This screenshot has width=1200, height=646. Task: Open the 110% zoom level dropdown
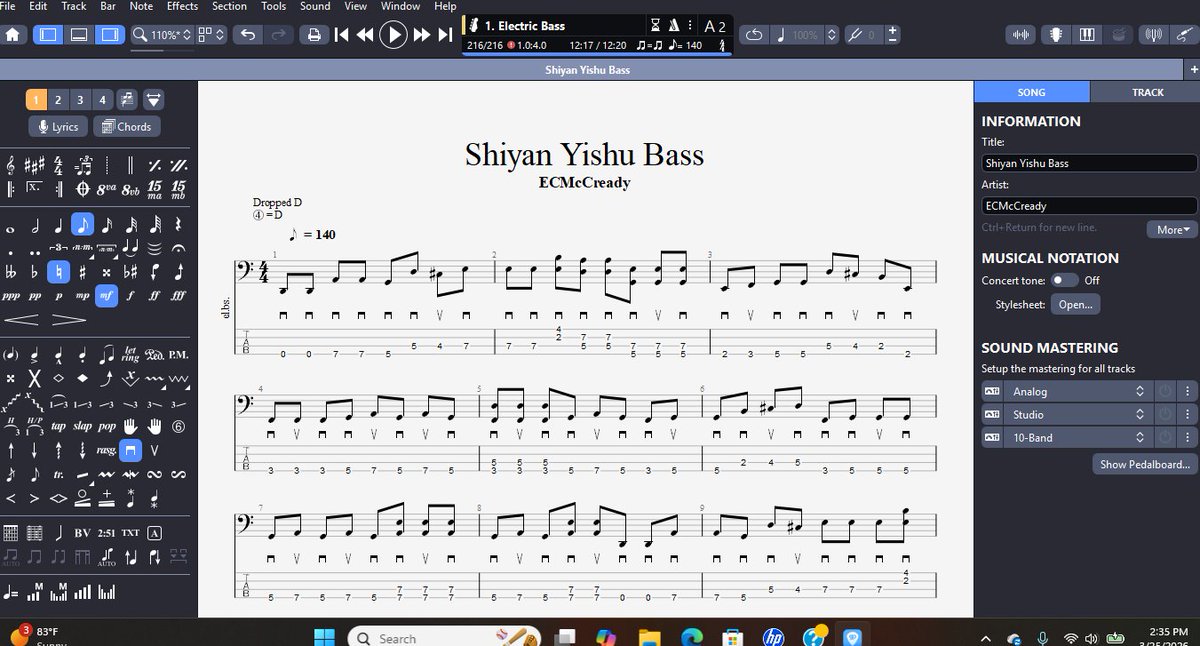point(161,35)
